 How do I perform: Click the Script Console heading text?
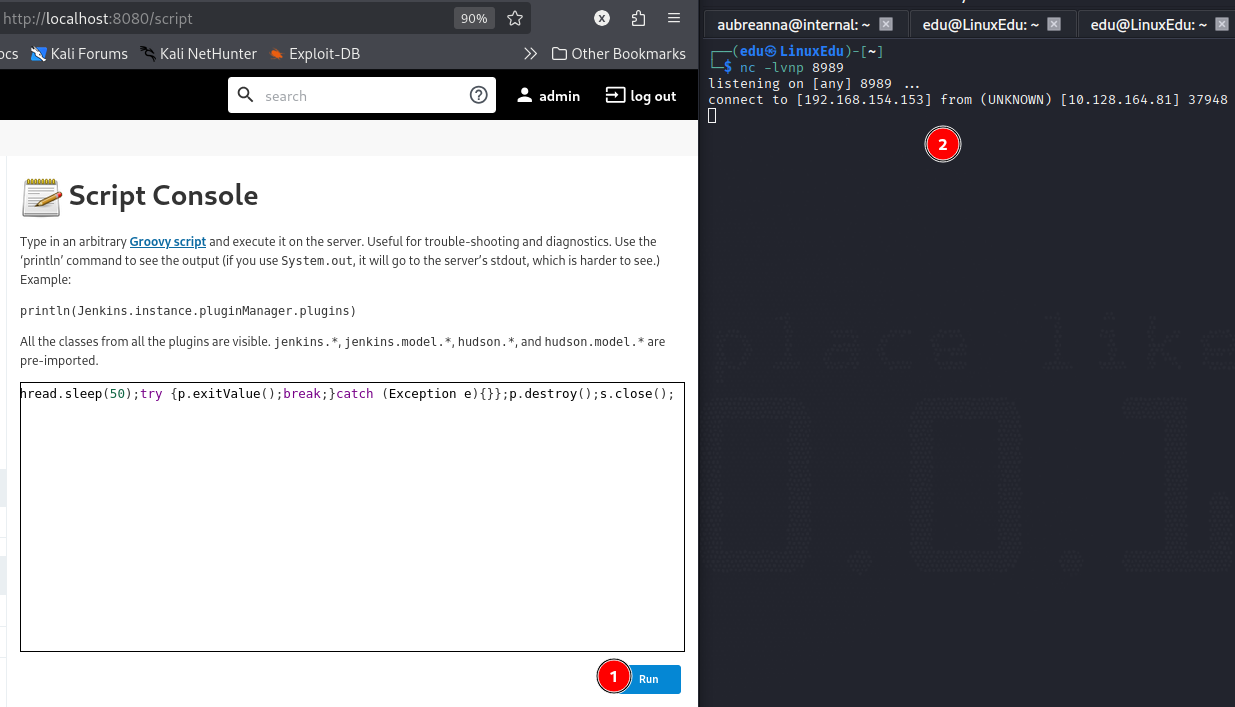(164, 196)
